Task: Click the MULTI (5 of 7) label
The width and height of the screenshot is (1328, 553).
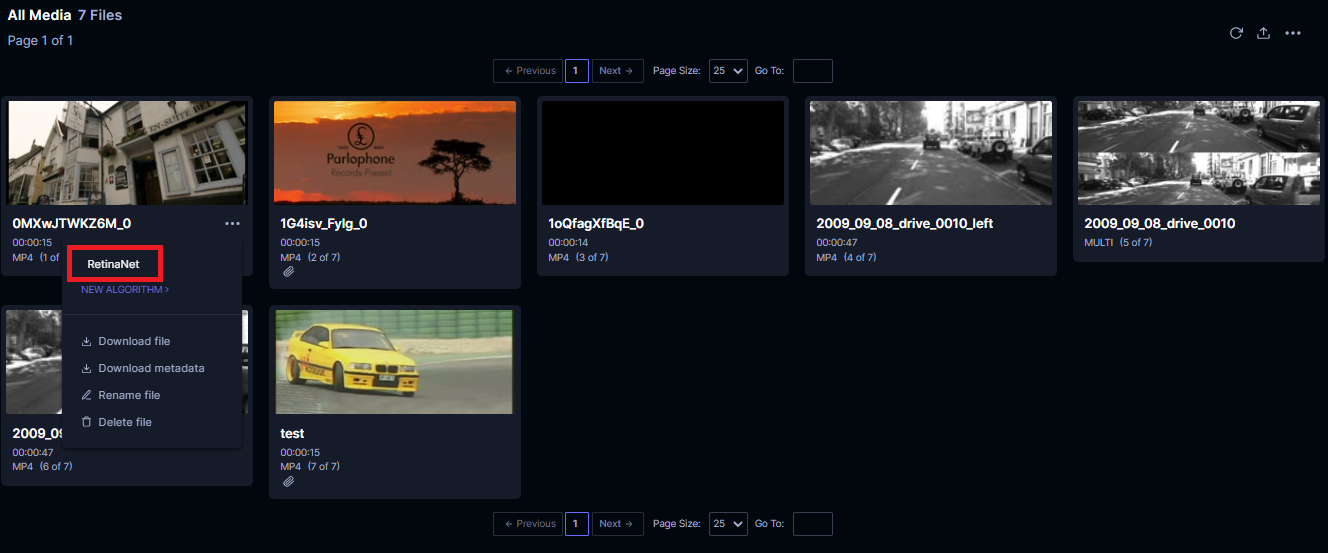Action: 1118,243
